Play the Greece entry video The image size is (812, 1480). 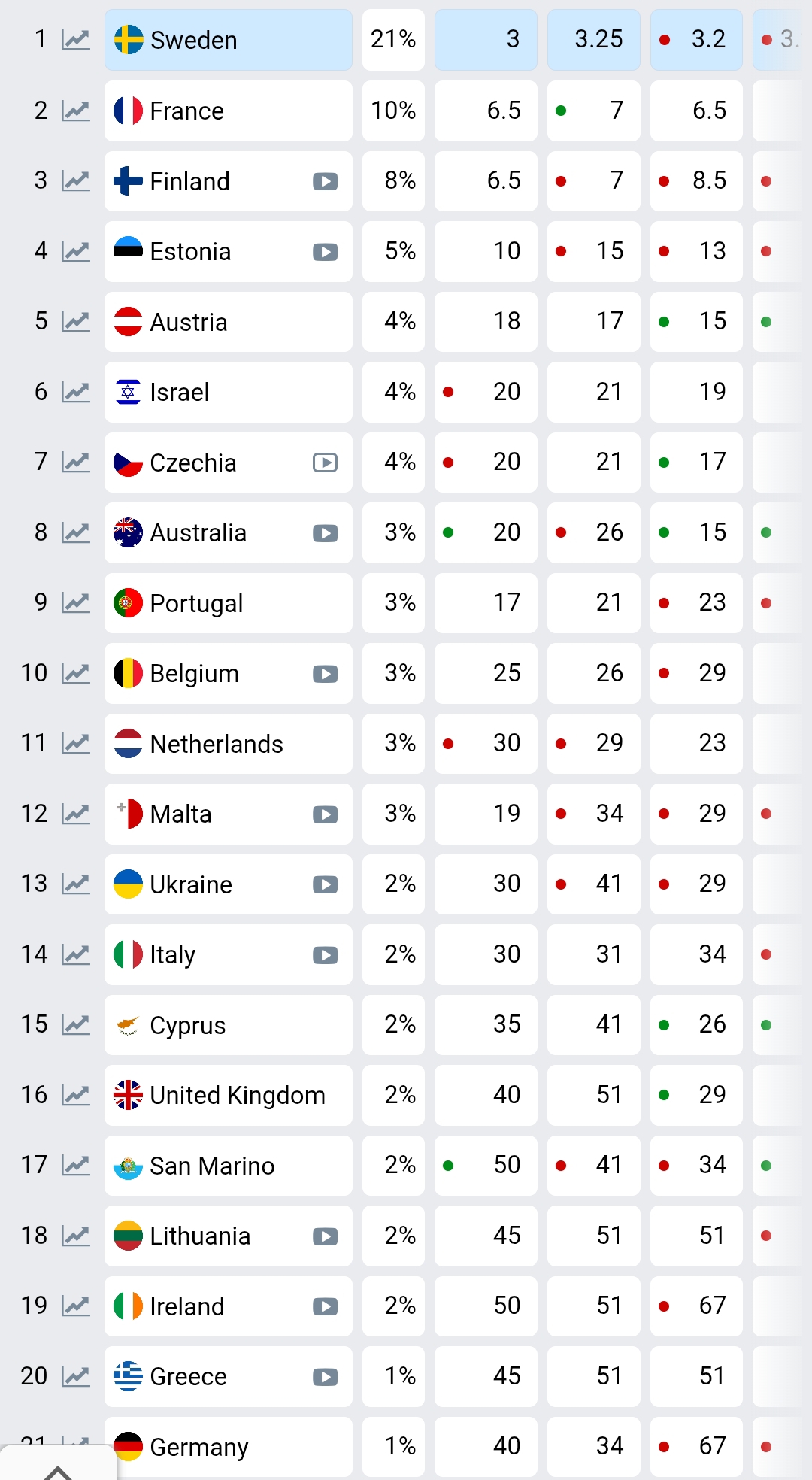click(x=325, y=1377)
